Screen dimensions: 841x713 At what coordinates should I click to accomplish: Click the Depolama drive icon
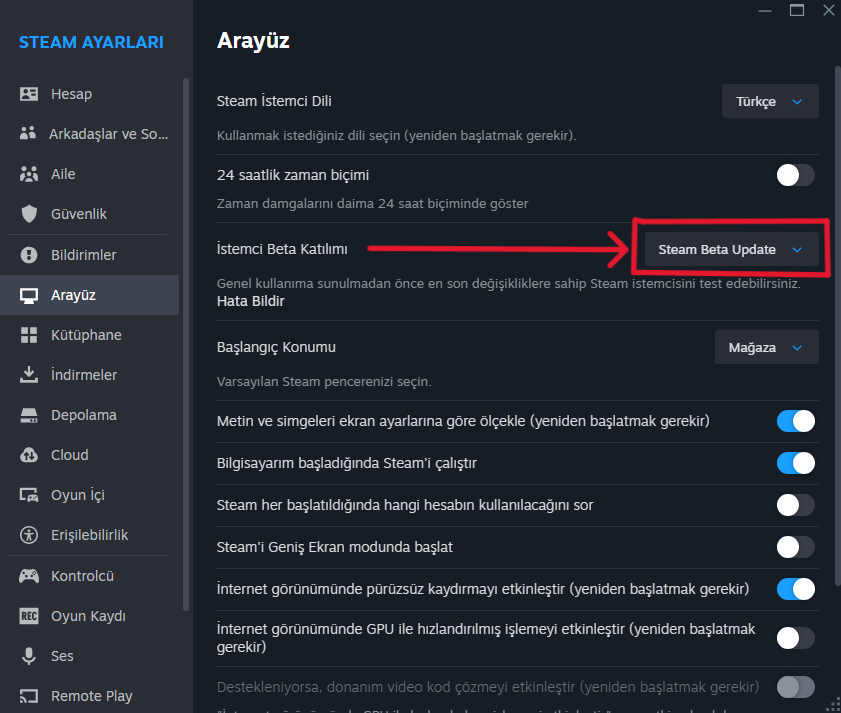point(29,415)
